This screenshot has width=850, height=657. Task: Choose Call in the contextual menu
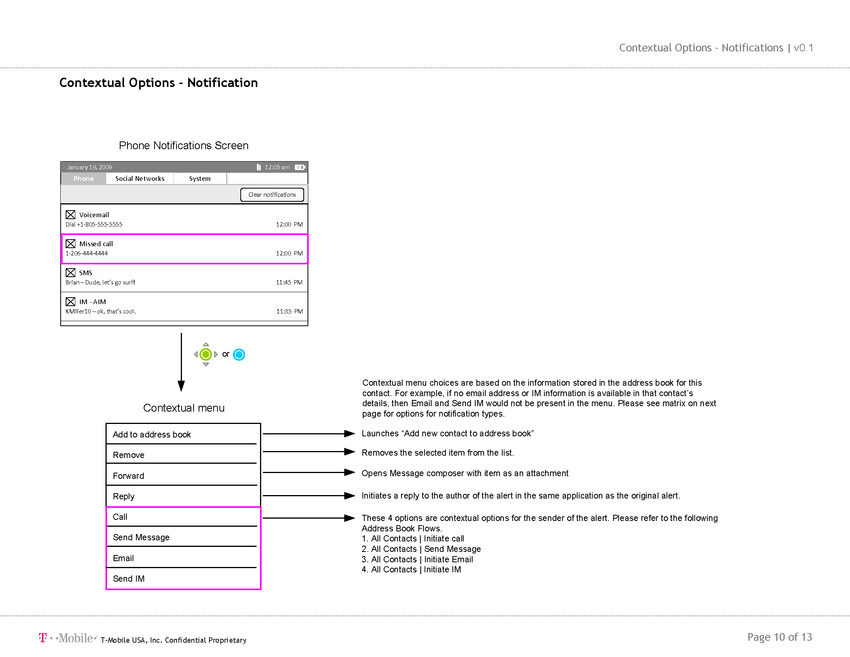point(183,517)
